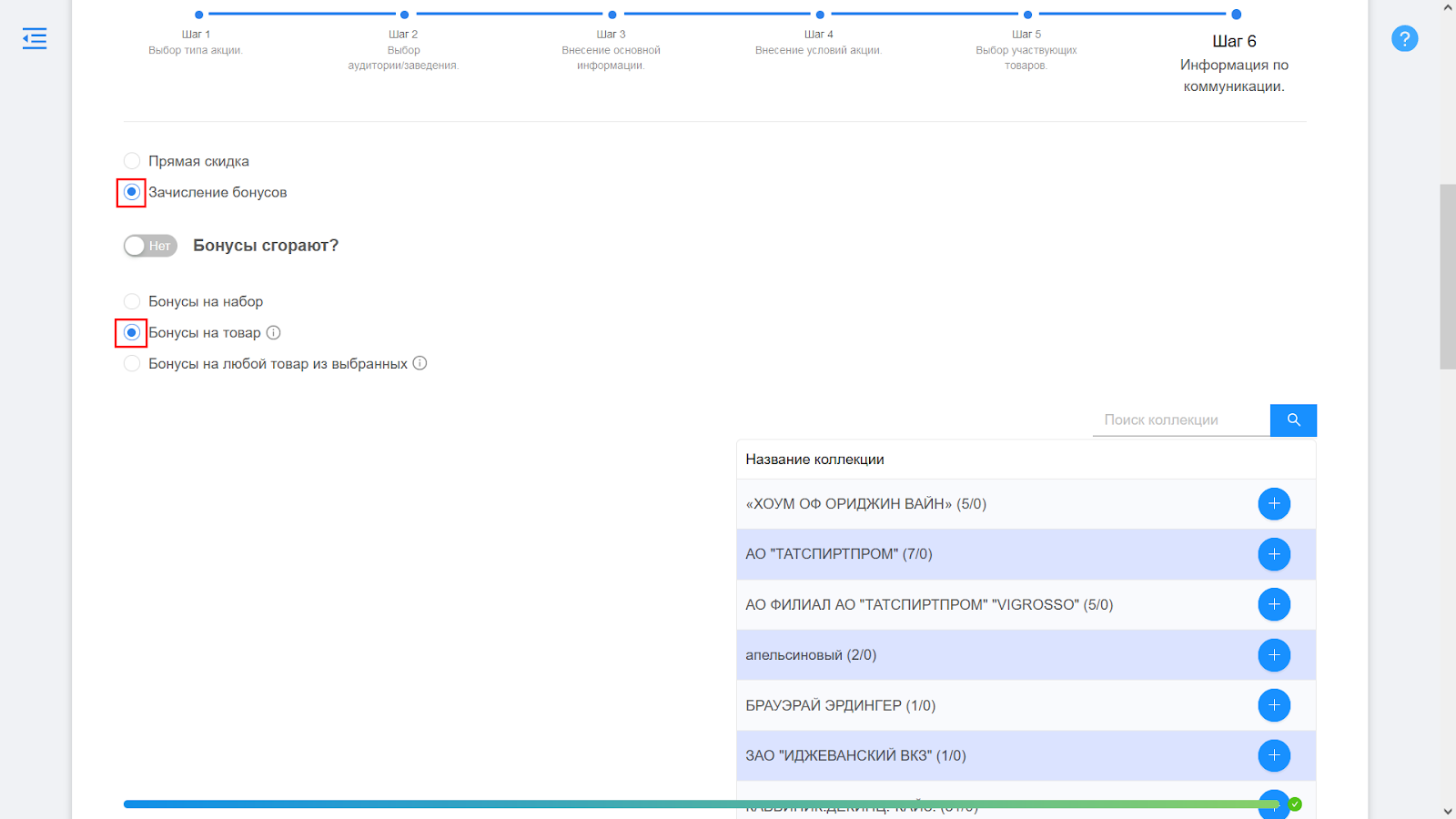Focus the Поиск коллекции search field

point(1181,420)
